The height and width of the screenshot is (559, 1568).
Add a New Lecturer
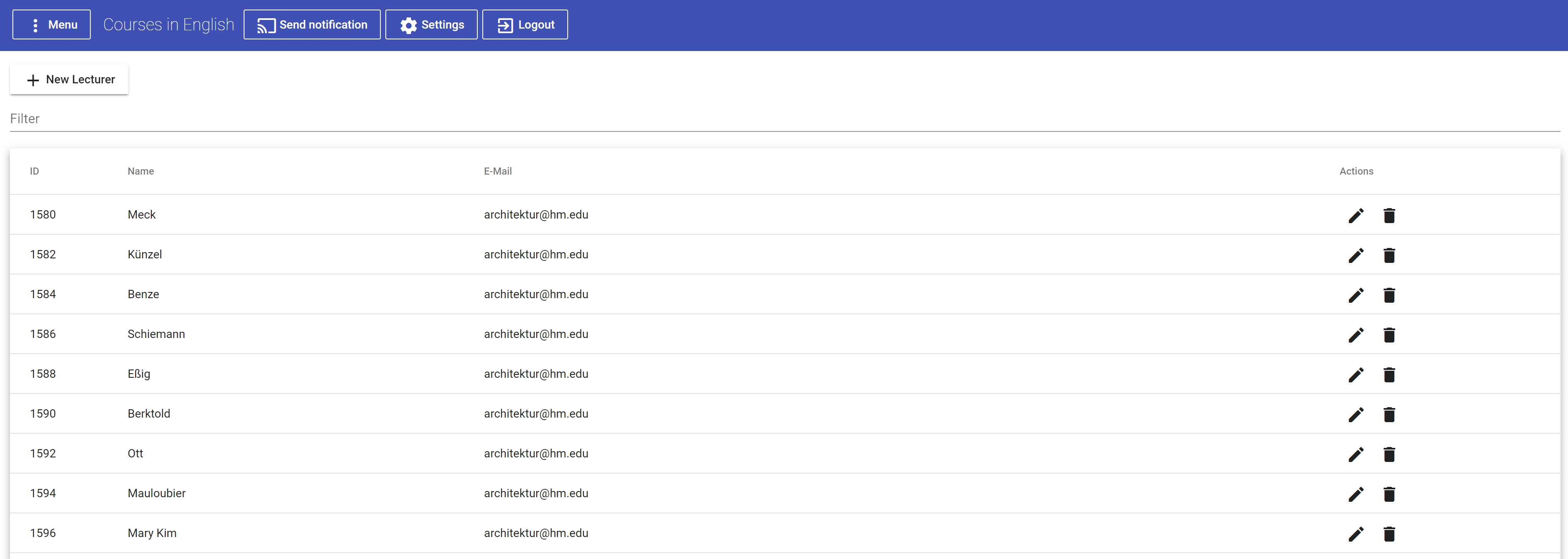[x=69, y=80]
